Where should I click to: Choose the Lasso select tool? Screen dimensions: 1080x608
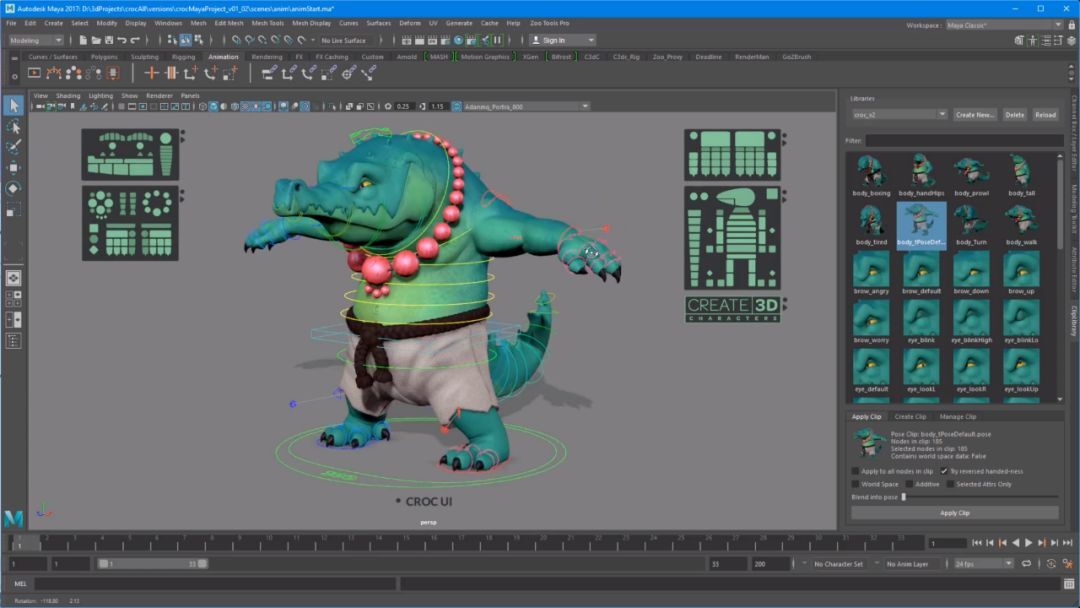point(13,126)
